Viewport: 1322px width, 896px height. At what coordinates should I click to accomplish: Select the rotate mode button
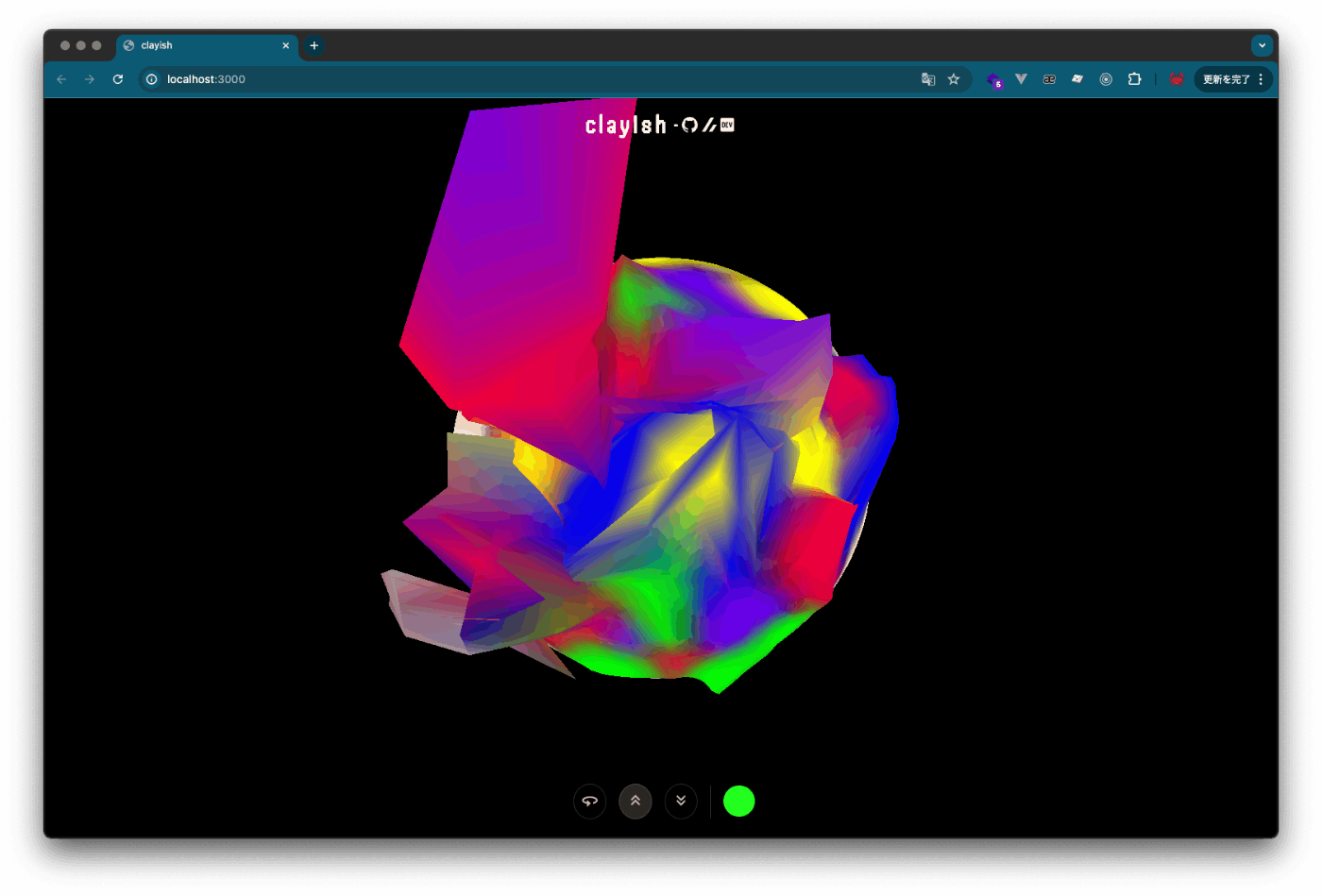tap(589, 802)
